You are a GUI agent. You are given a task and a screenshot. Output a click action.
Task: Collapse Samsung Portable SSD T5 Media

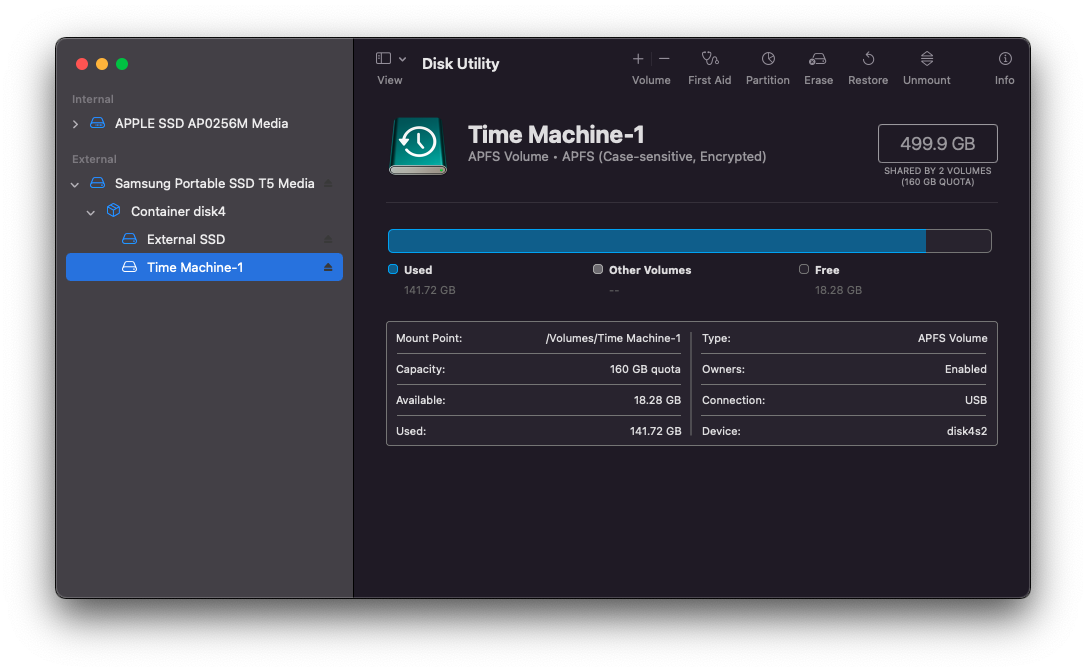point(75,184)
